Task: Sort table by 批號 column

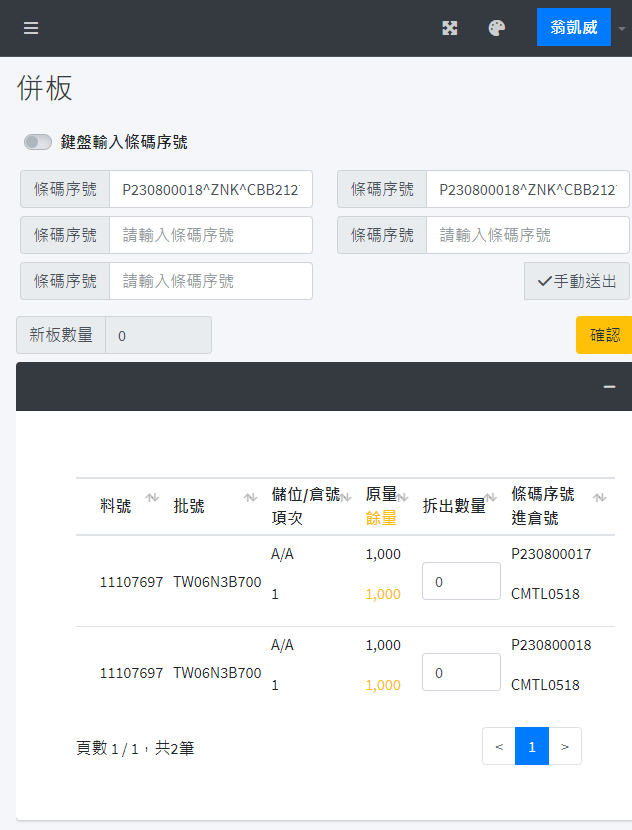Action: click(x=250, y=498)
